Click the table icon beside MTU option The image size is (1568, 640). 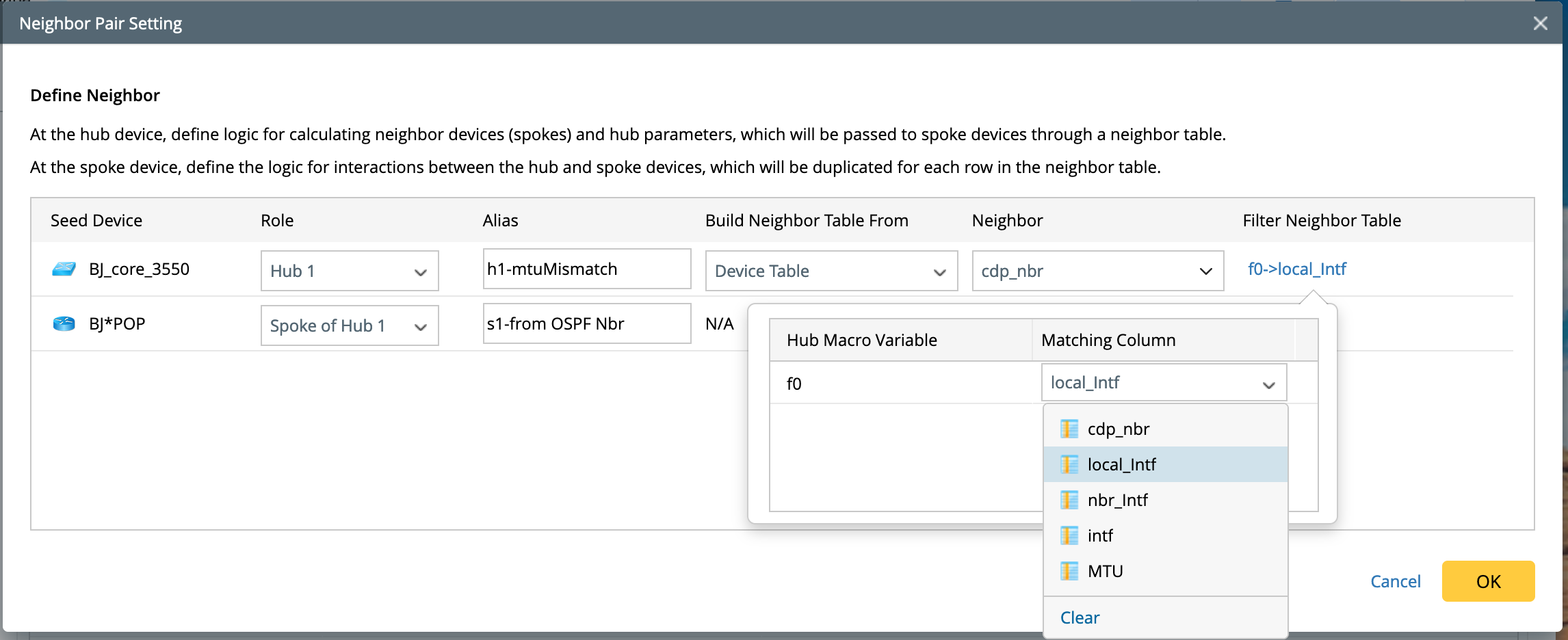click(1069, 572)
